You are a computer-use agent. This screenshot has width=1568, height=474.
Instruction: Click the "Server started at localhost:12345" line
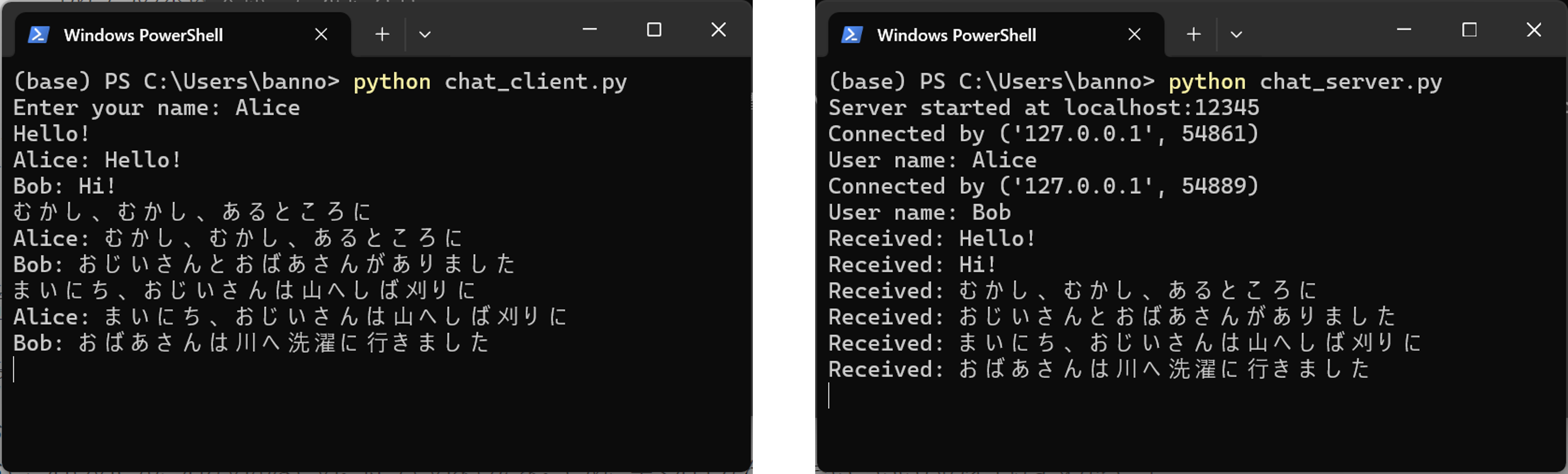1043,108
